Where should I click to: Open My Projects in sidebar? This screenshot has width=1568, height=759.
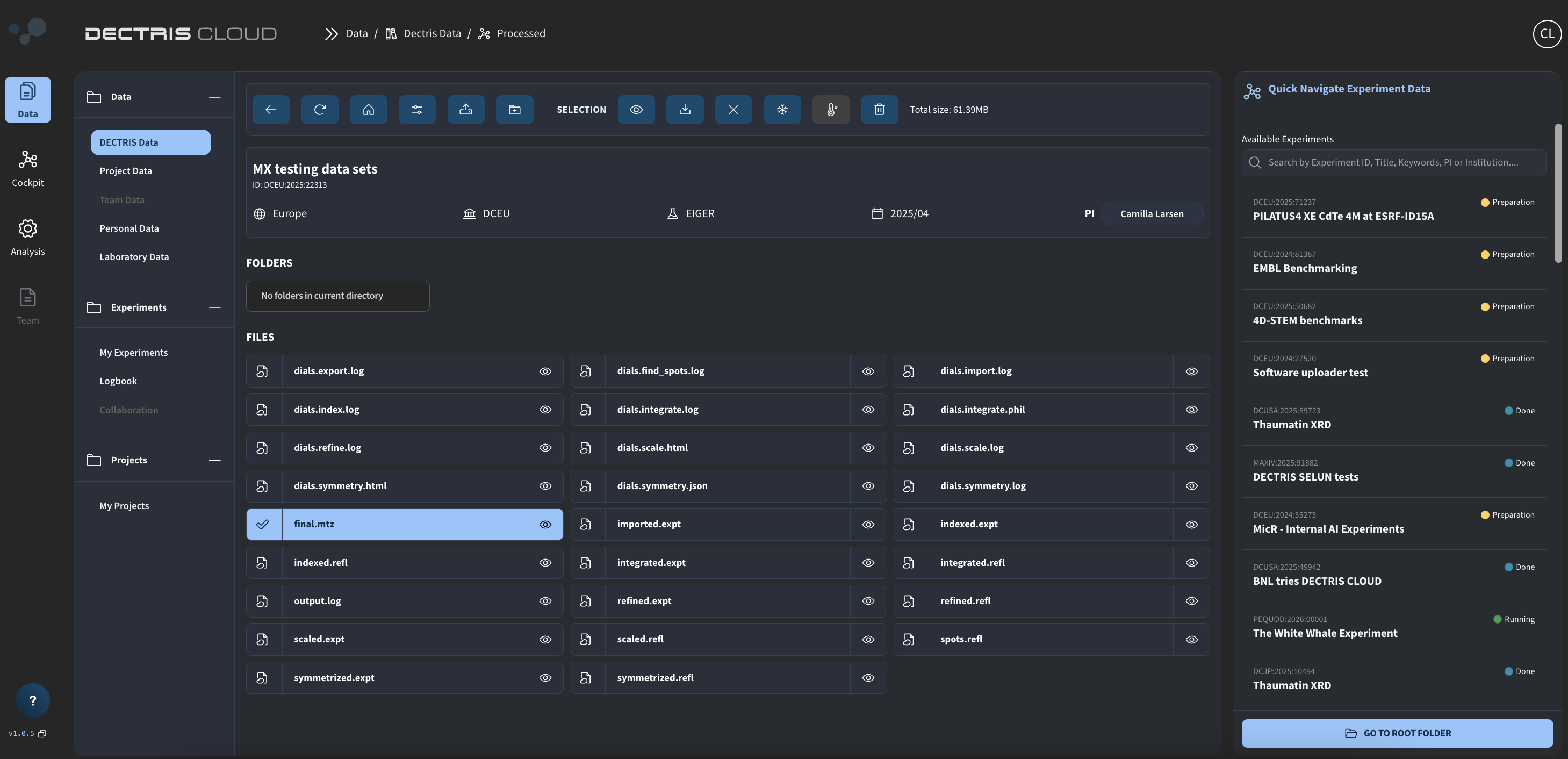point(124,506)
